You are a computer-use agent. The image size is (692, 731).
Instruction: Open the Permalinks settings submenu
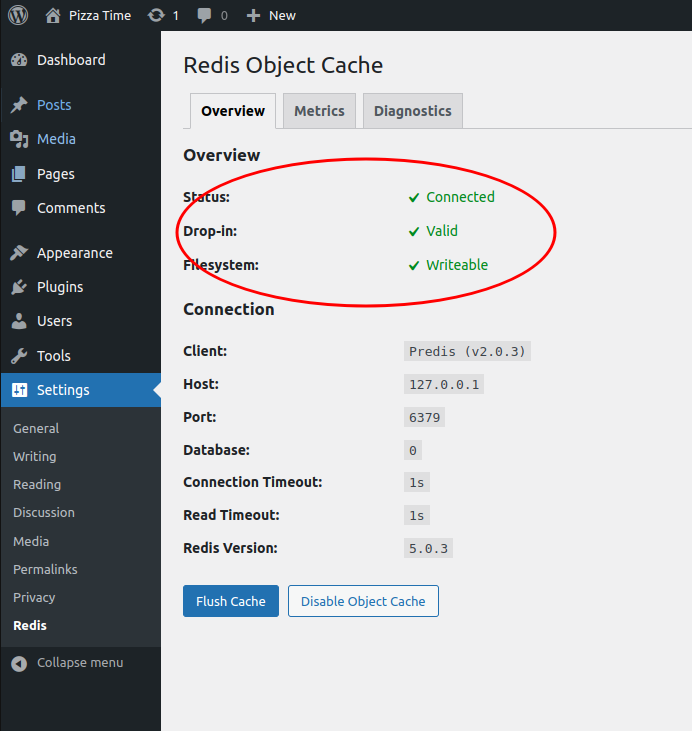pos(45,569)
